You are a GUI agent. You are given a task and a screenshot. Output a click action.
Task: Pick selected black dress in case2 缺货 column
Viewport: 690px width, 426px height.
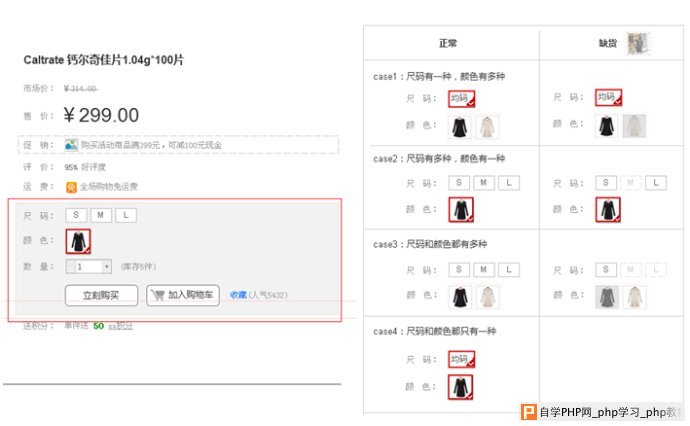click(x=608, y=209)
